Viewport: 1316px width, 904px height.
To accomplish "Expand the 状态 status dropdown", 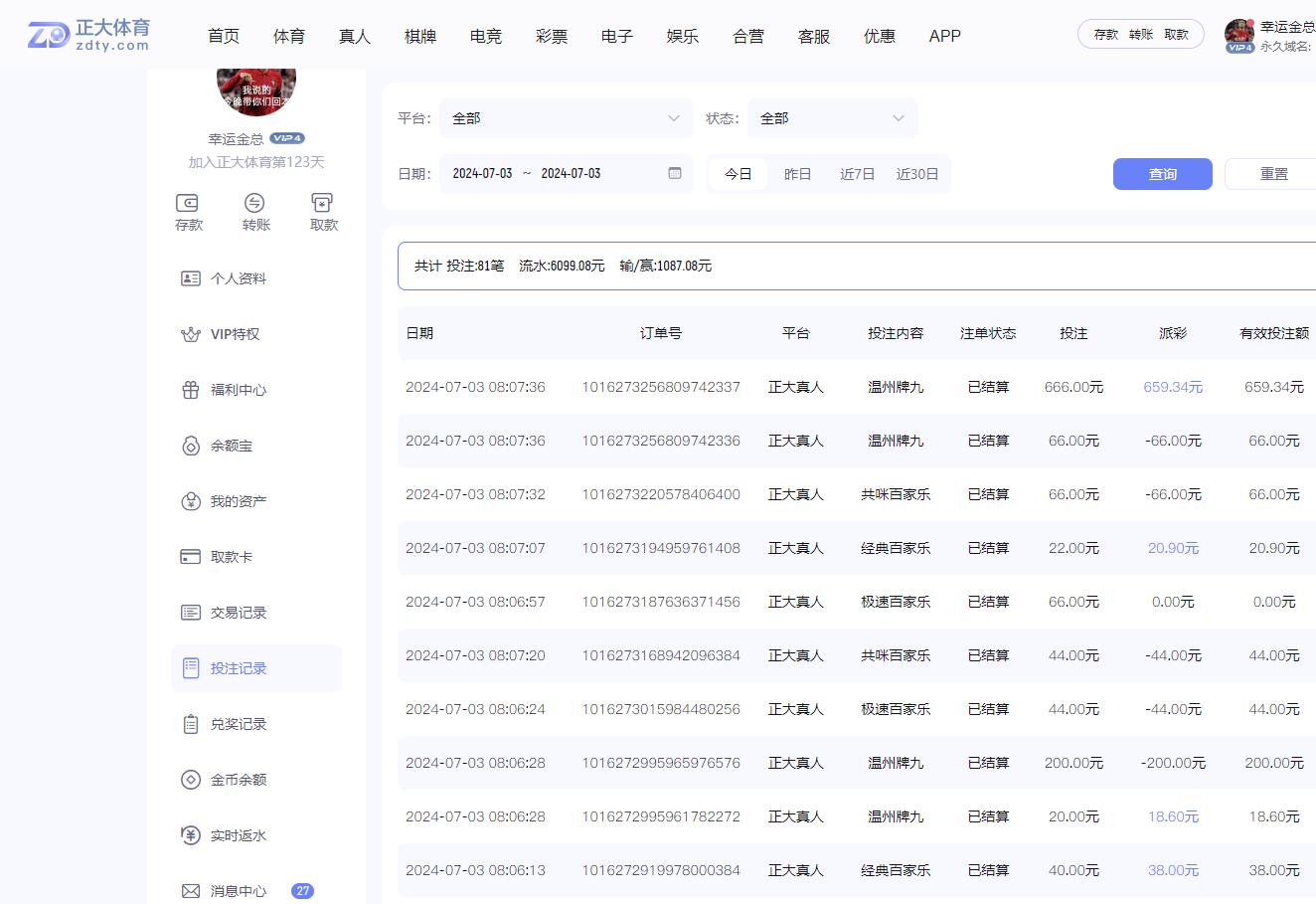I will (832, 118).
